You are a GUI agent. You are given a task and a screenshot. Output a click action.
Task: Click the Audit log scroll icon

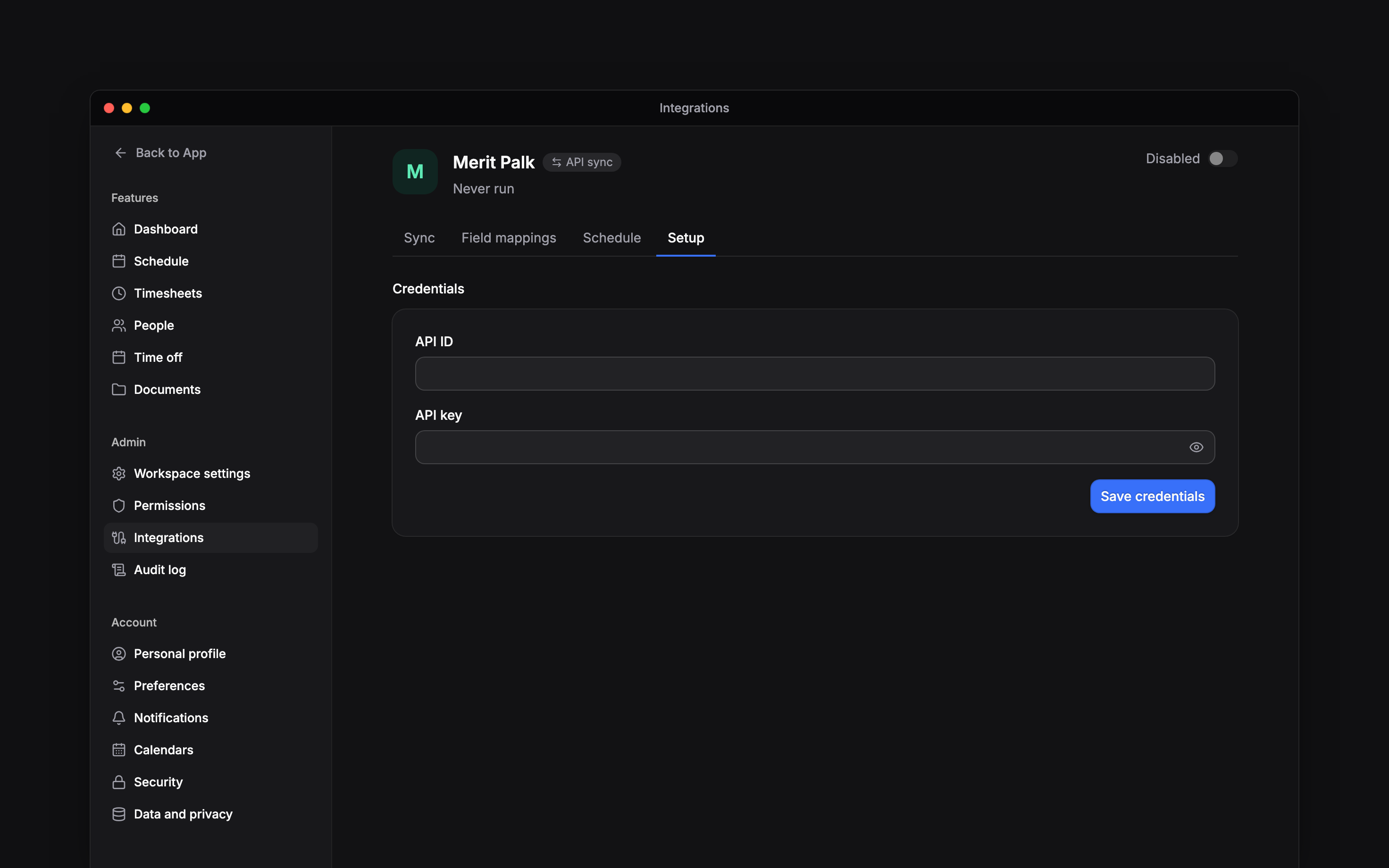tap(119, 570)
